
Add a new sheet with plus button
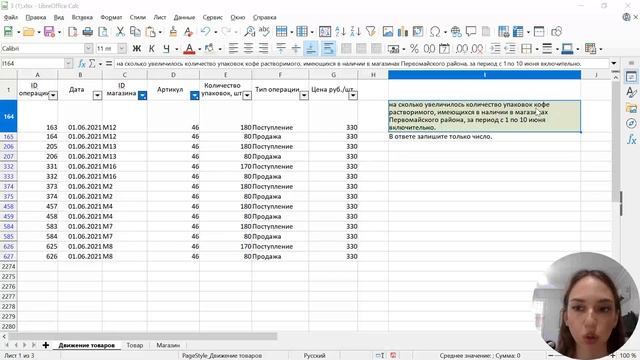(x=46, y=345)
